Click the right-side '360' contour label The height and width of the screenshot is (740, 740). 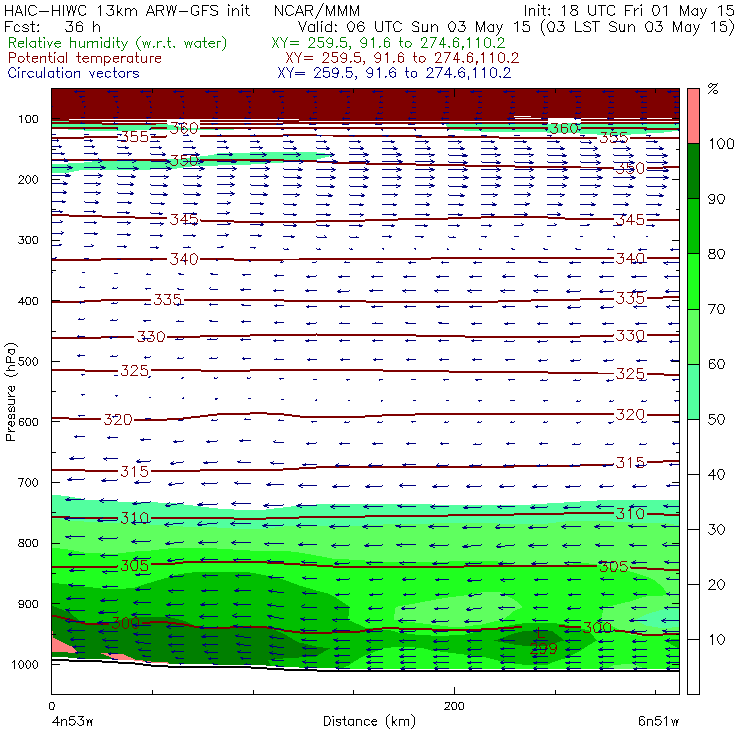coord(563,128)
